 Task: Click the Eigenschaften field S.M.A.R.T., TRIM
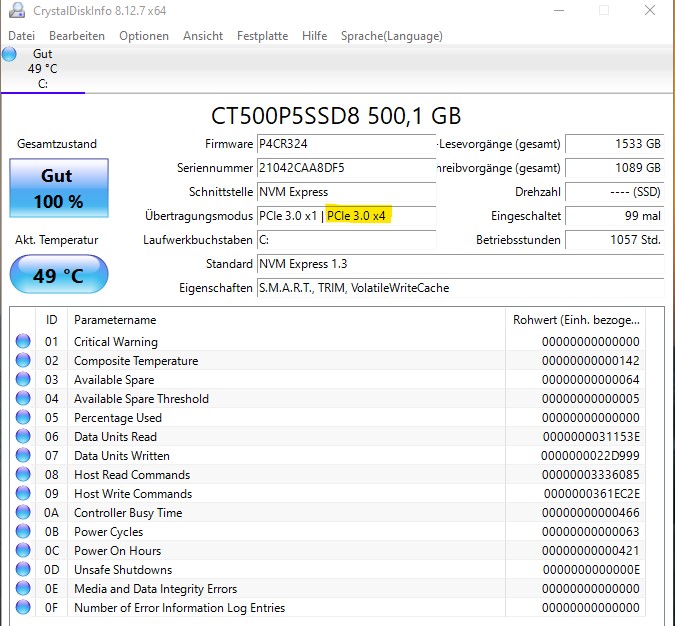pos(461,288)
